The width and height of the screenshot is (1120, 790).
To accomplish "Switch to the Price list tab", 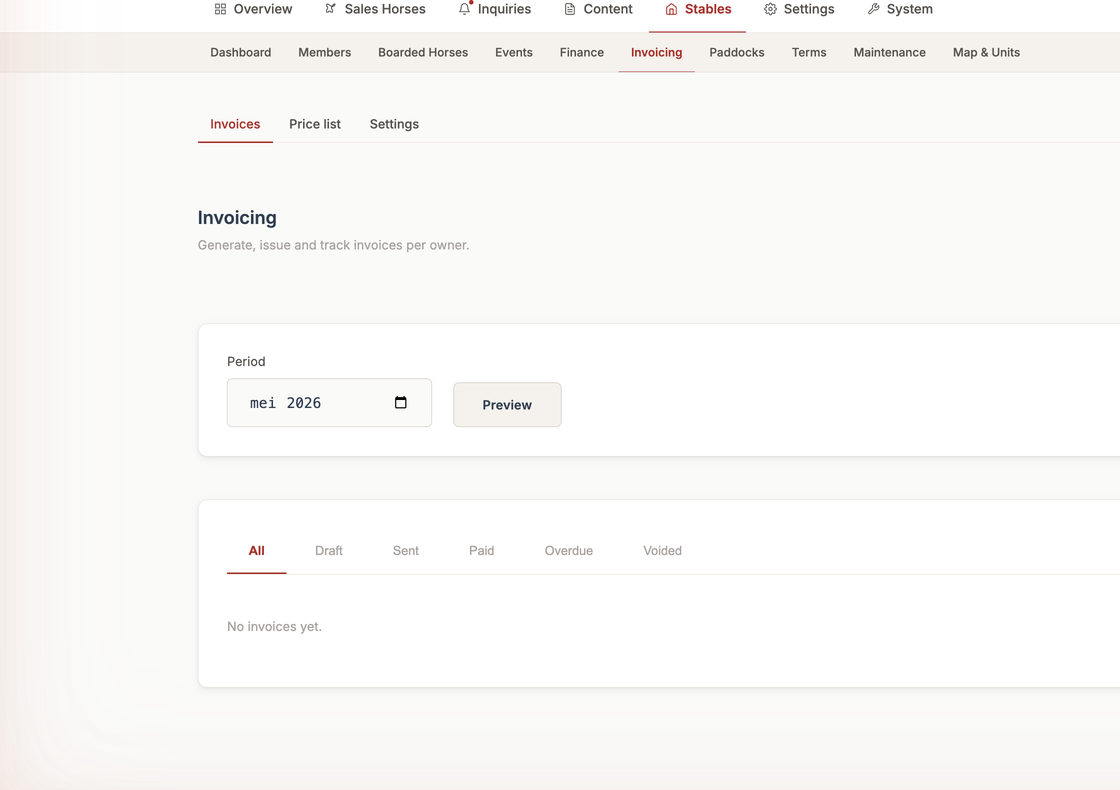I will click(315, 124).
